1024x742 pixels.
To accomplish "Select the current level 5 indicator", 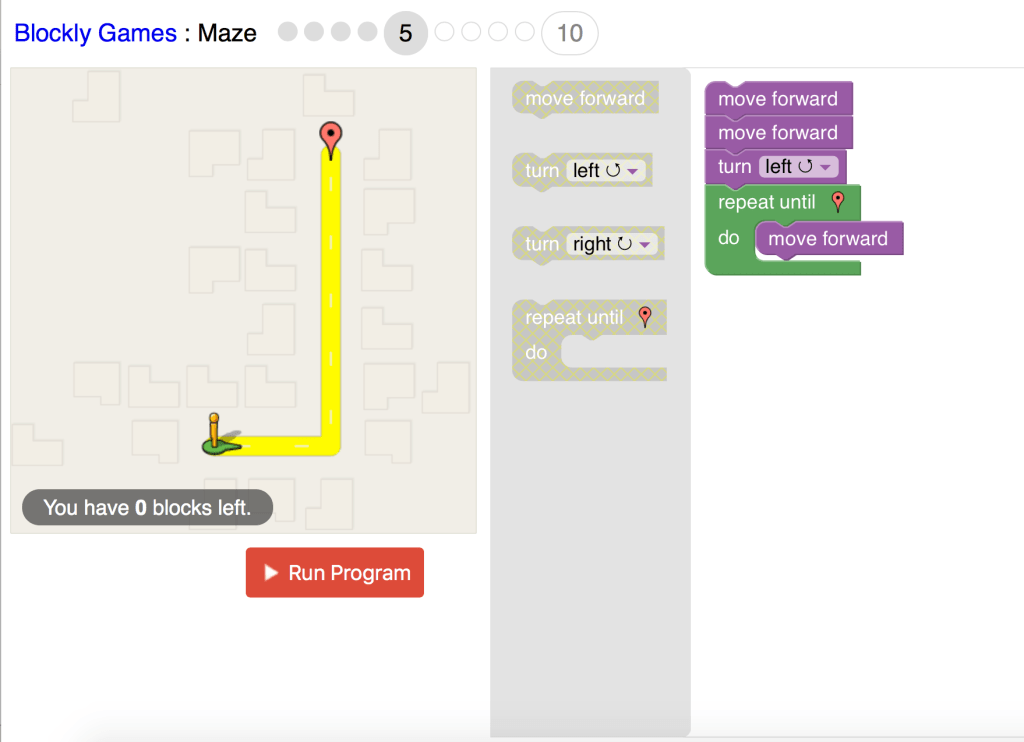I will (405, 33).
